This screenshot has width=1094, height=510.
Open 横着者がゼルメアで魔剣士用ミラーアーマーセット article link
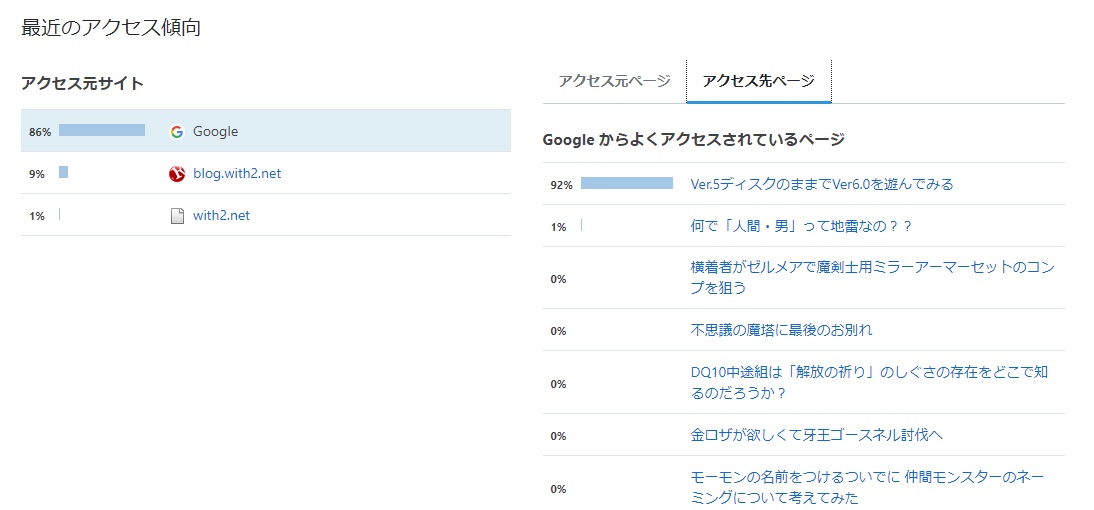click(872, 277)
